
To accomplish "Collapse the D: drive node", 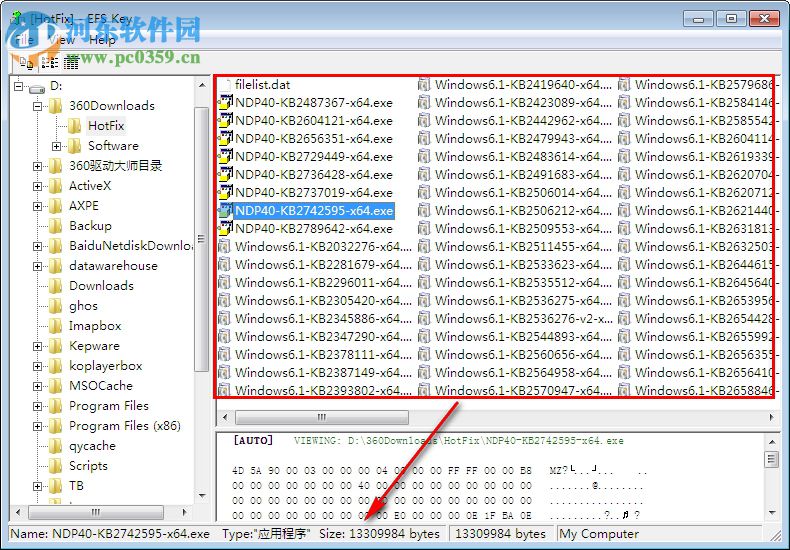I will (19, 86).
